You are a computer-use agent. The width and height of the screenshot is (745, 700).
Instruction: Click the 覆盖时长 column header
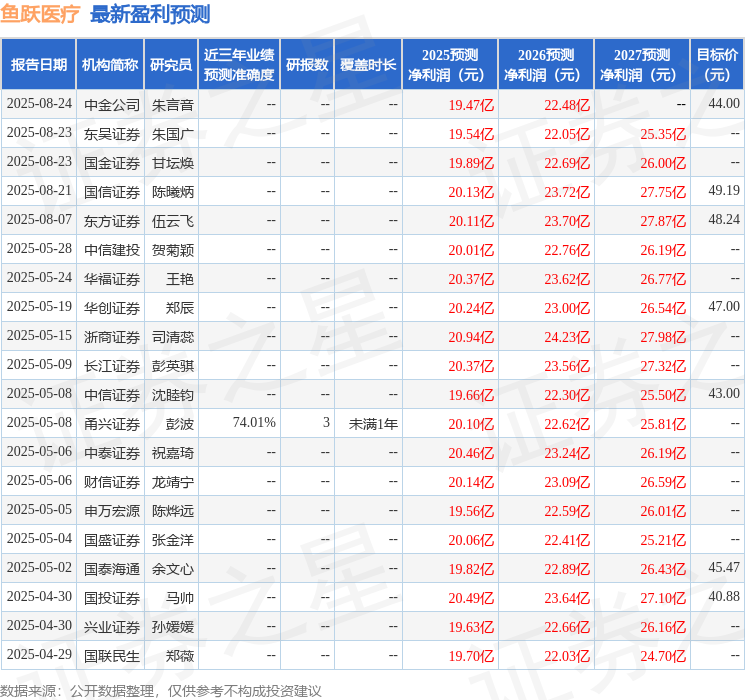click(368, 65)
